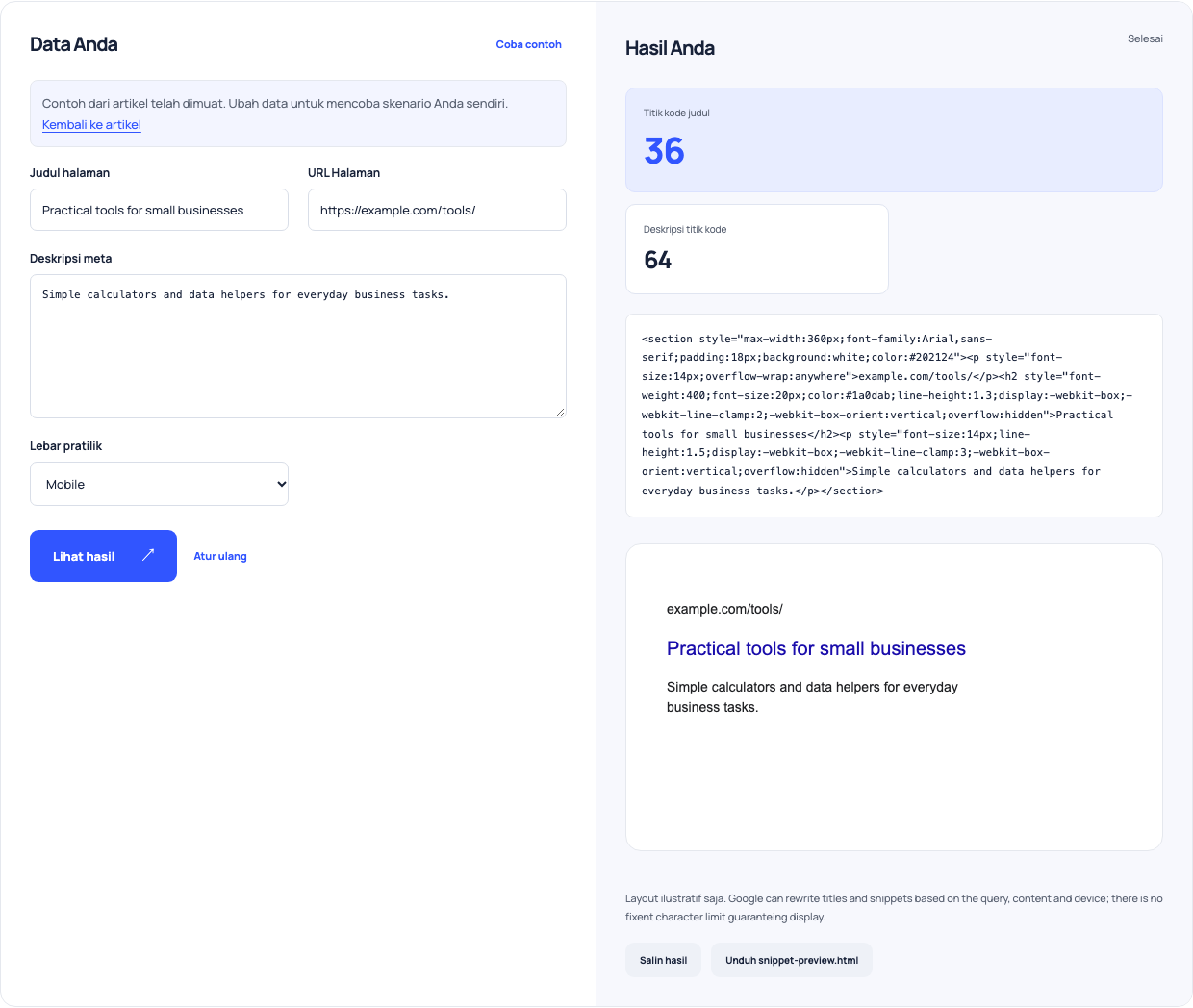Click the 'Layout ilustratif saja' disclaimer text
This screenshot has width=1193, height=1008.
pyautogui.click(x=894, y=907)
